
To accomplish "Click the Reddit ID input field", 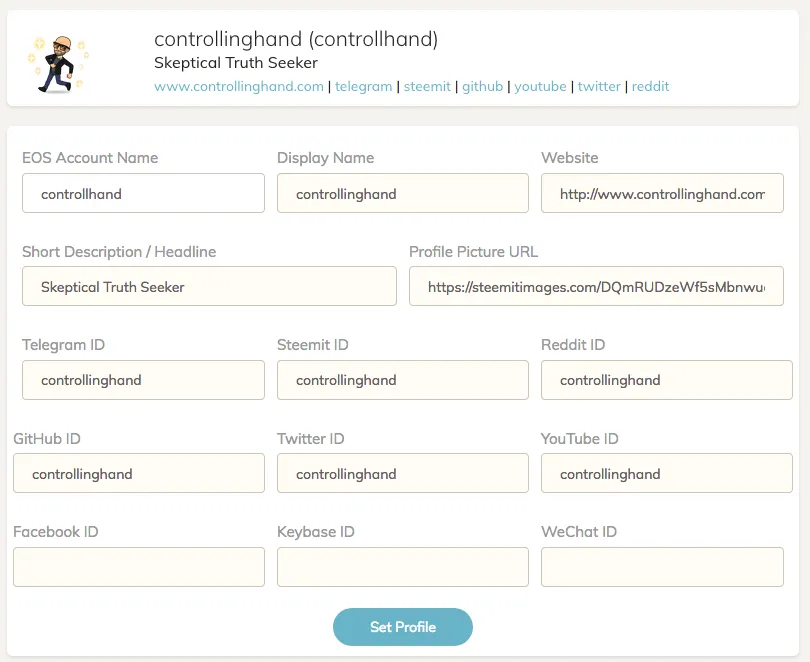I will tap(667, 380).
